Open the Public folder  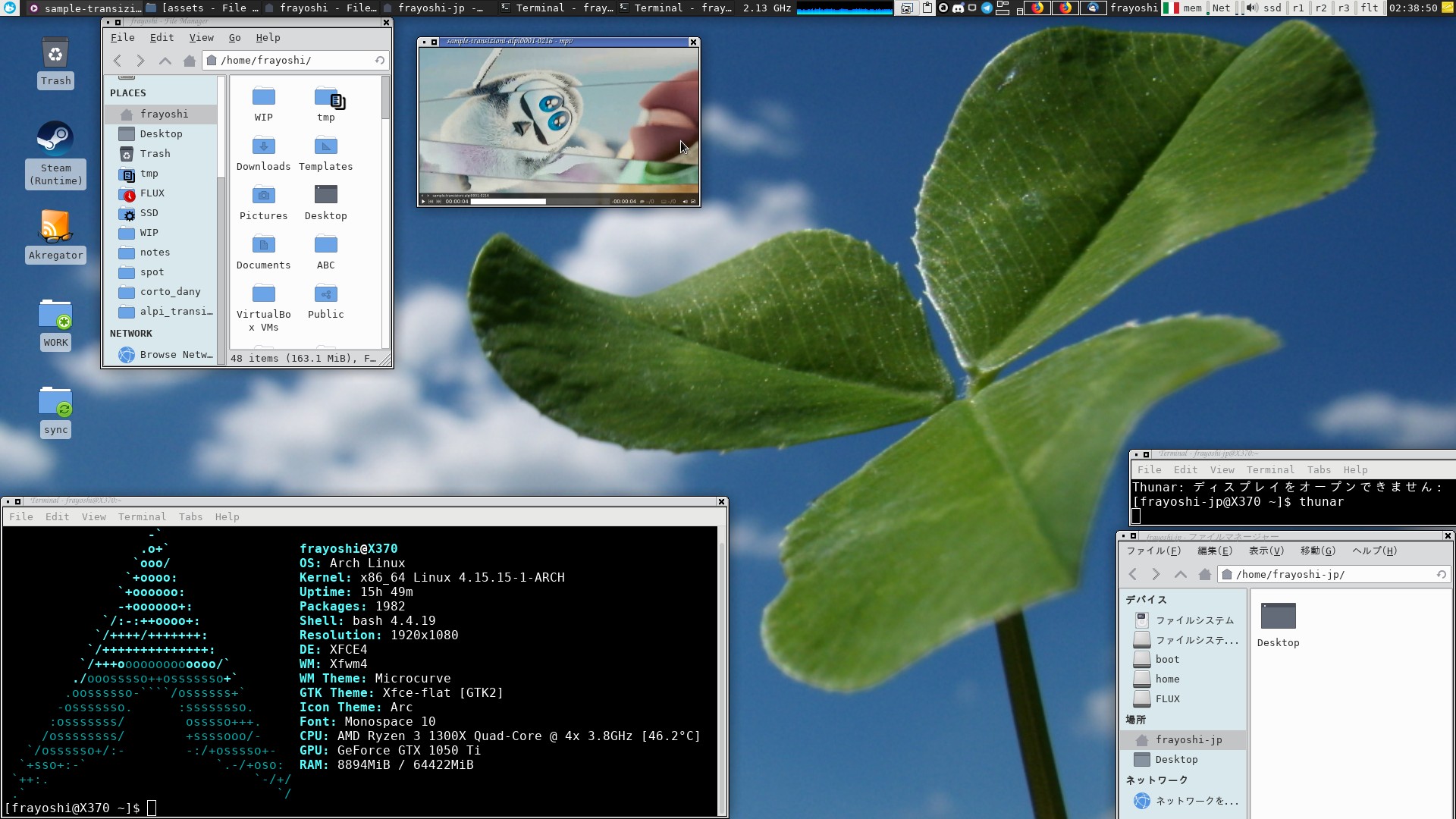(326, 302)
